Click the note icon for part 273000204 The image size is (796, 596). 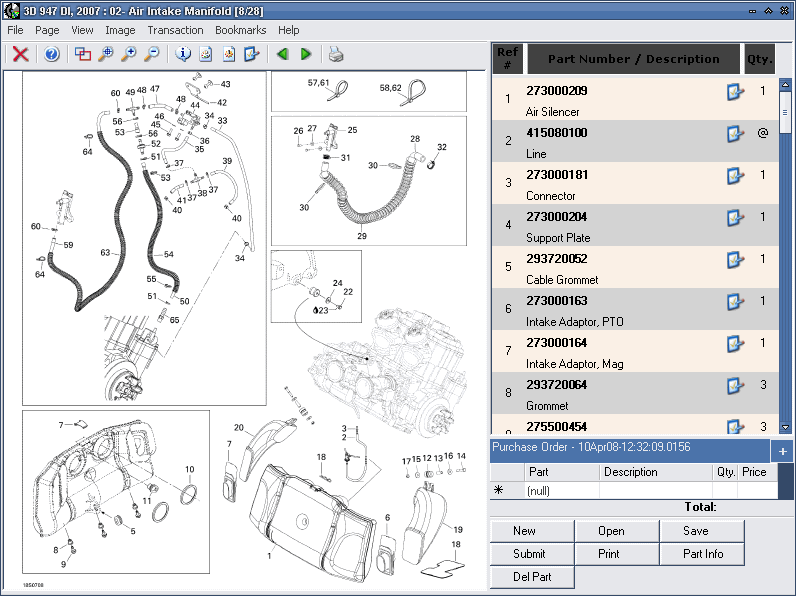tap(735, 218)
